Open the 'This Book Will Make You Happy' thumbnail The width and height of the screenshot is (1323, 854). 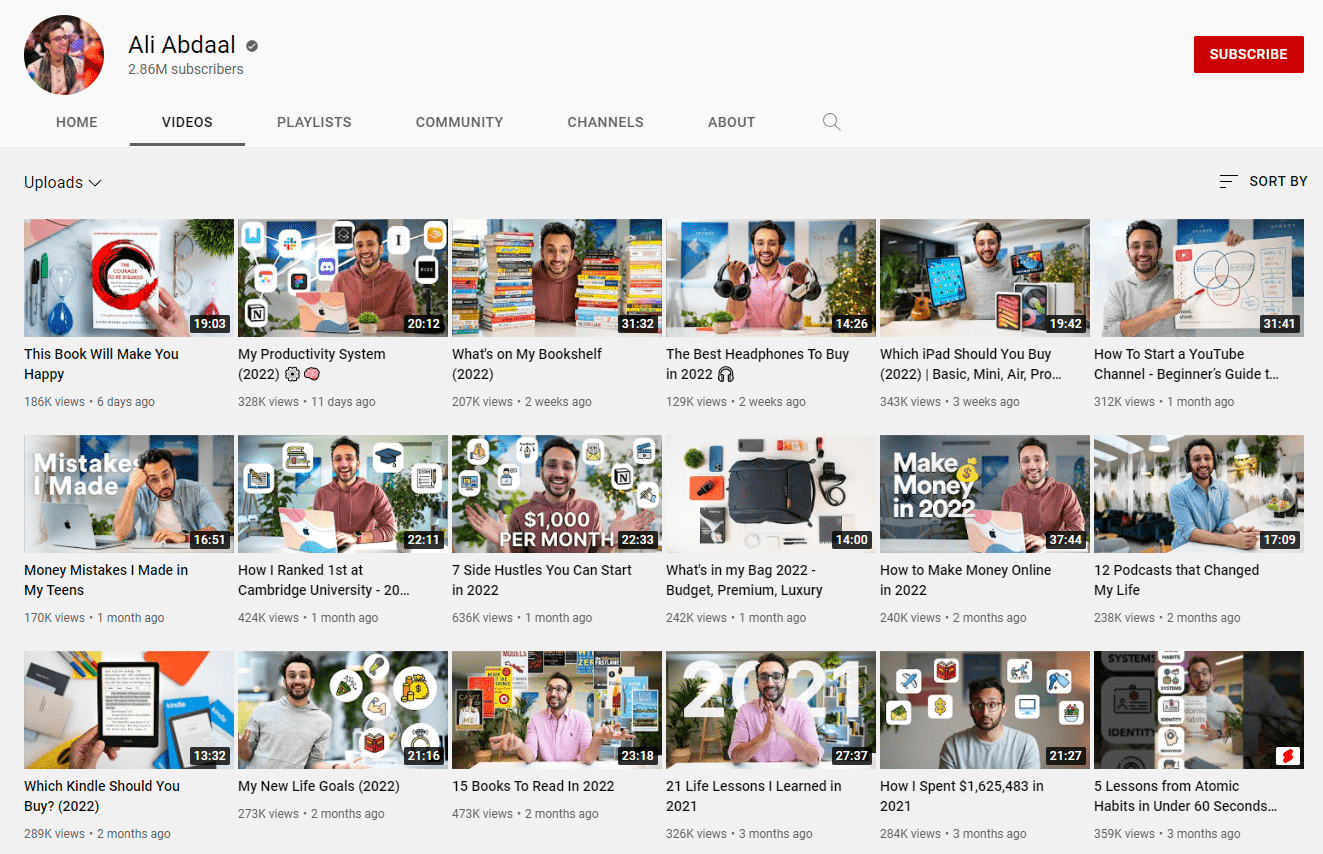click(129, 278)
